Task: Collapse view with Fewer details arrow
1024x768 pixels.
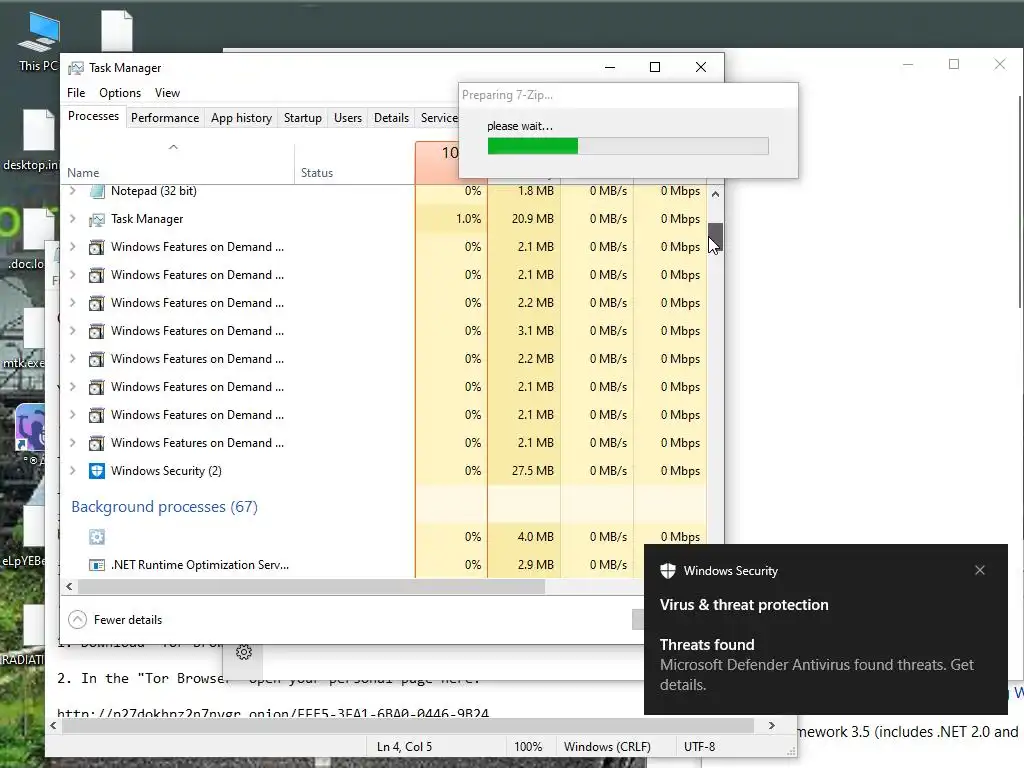Action: 77,620
